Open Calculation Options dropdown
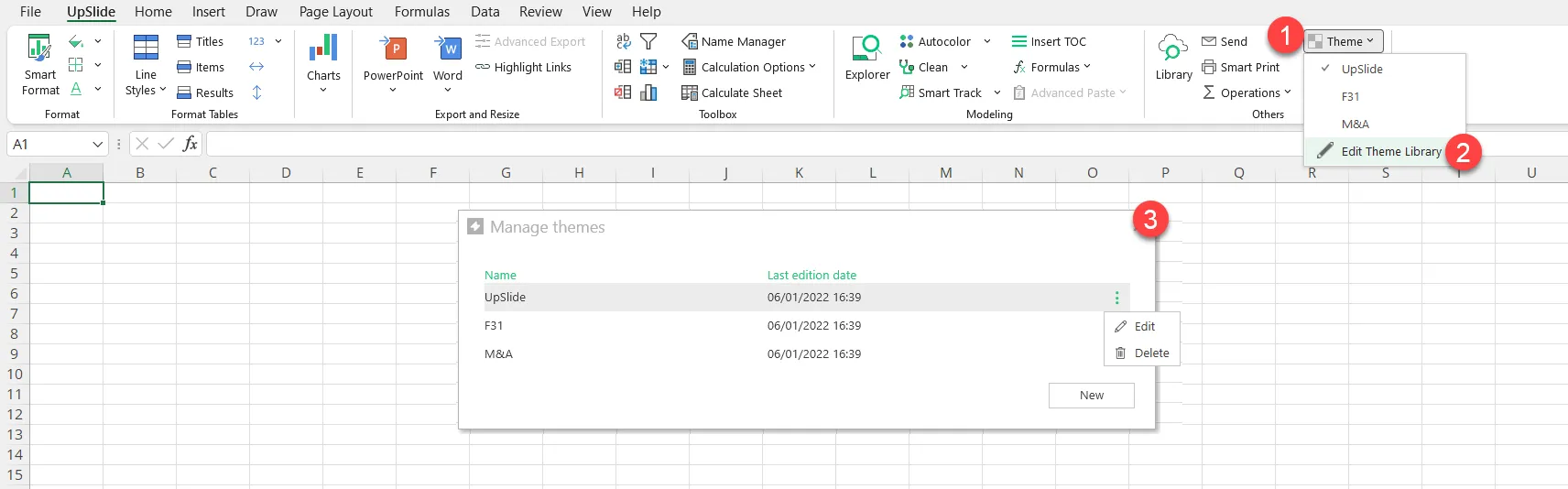 click(x=749, y=67)
